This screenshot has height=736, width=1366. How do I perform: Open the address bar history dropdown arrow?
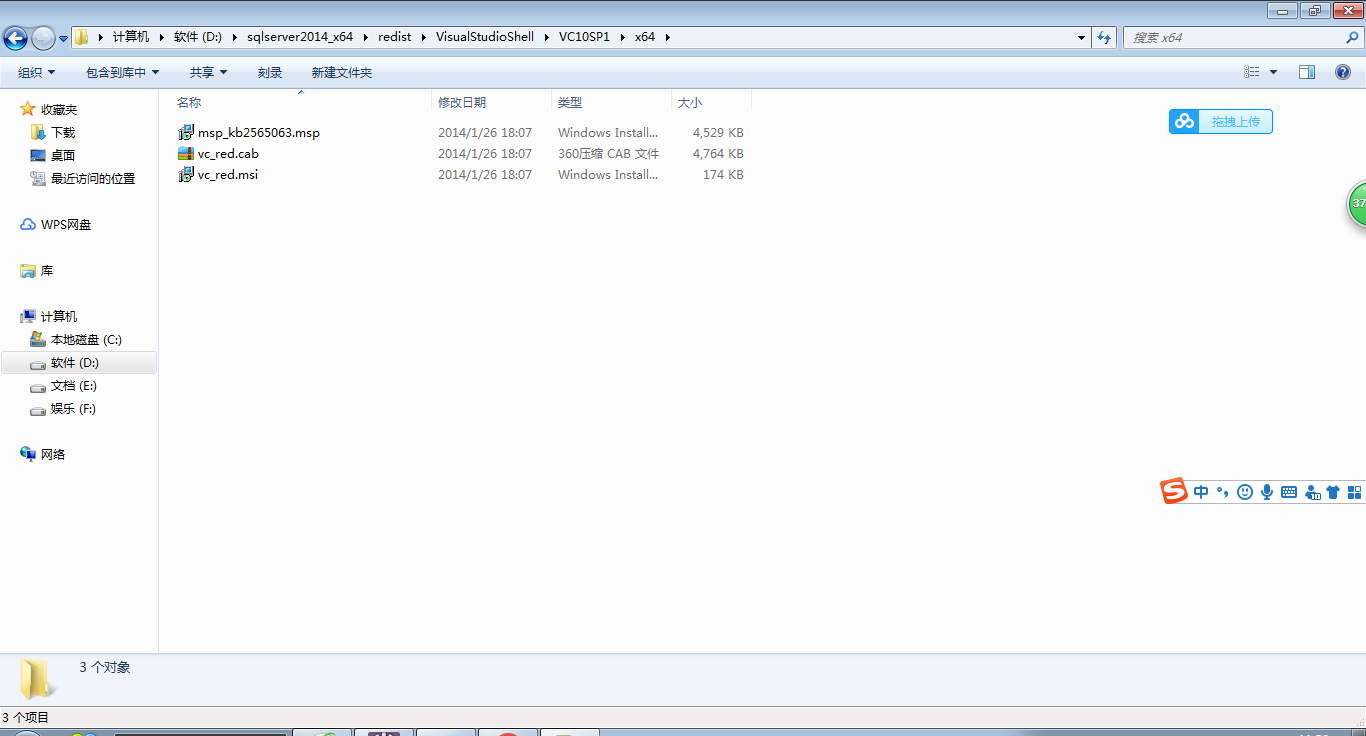[1080, 36]
